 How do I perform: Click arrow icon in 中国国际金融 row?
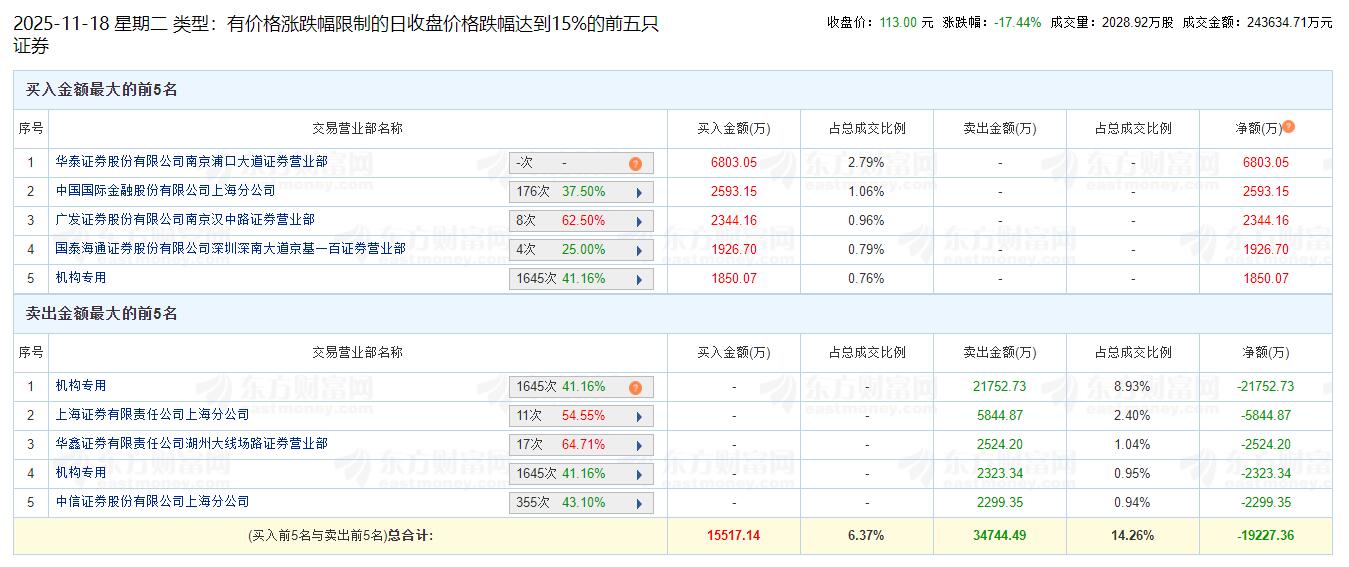pyautogui.click(x=638, y=192)
